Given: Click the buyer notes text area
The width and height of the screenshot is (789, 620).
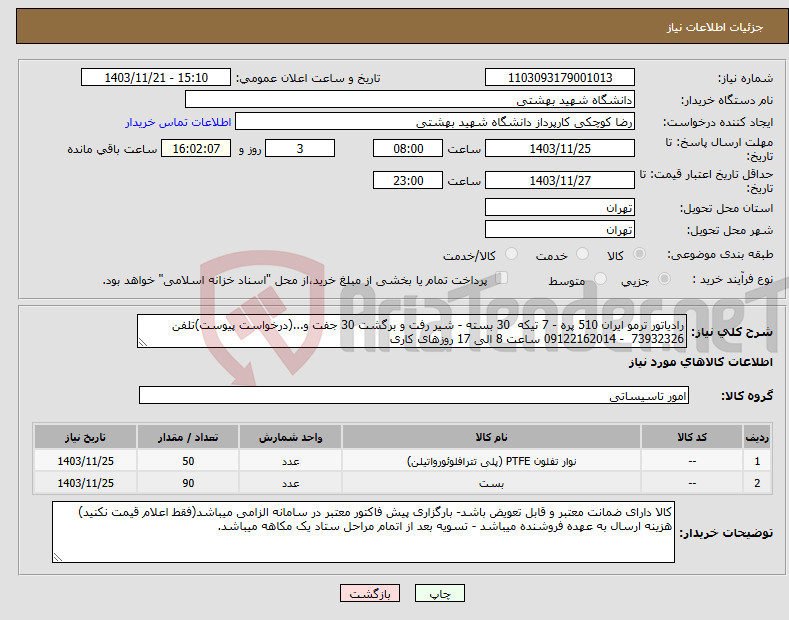Looking at the screenshot, I should 363,532.
